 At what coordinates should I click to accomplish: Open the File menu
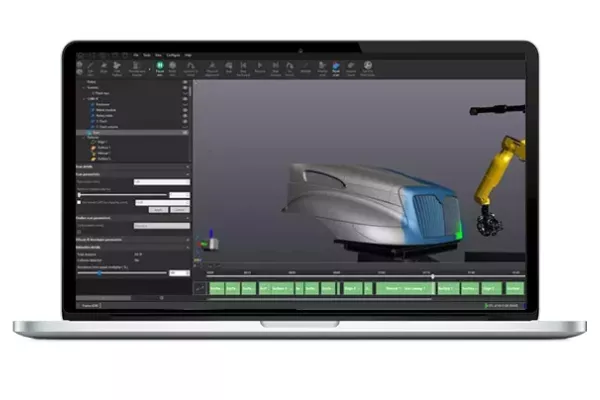click(137, 55)
